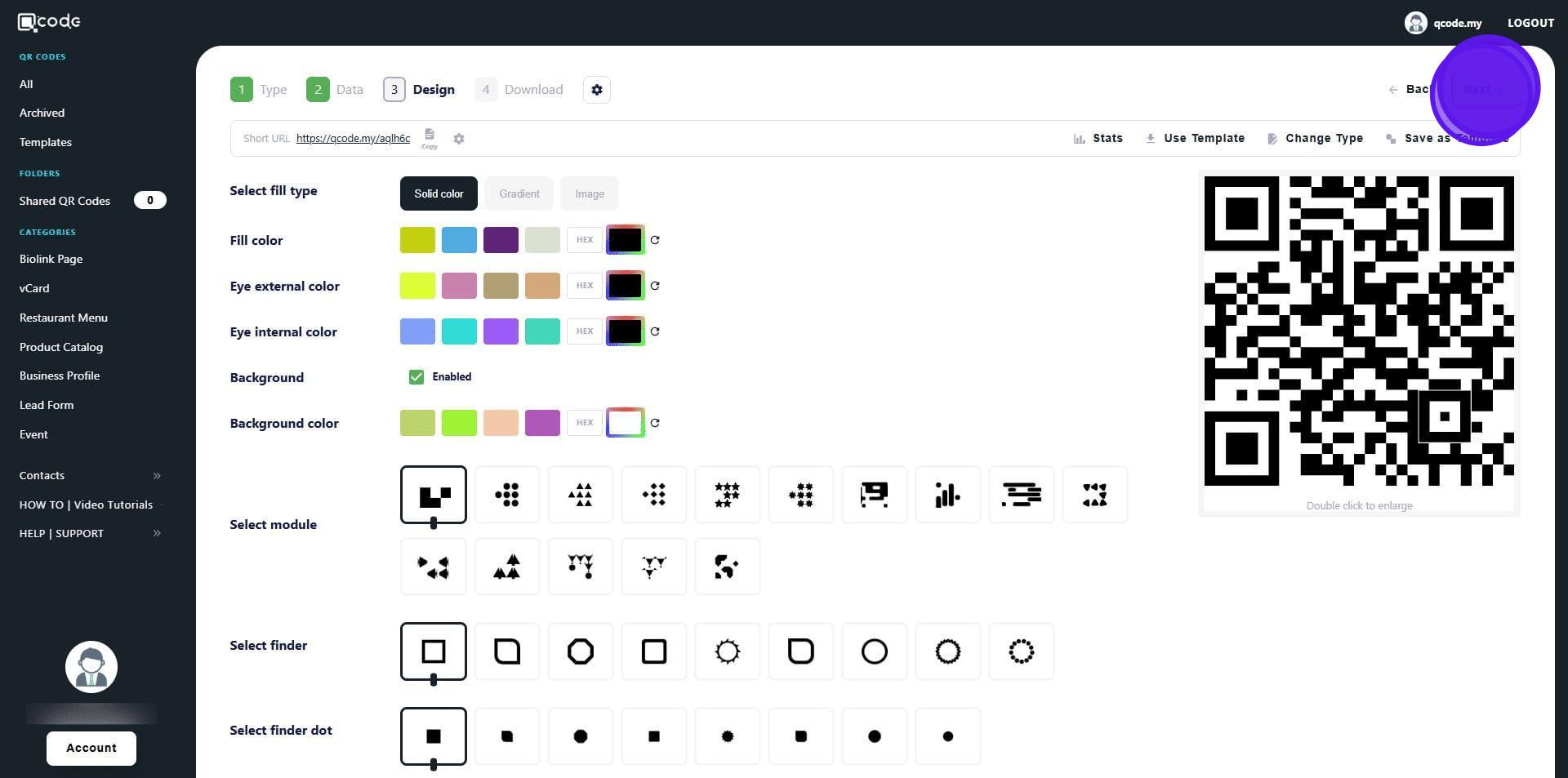Pick the purple Fill color swatch
Screen dimensions: 1568x778
click(x=501, y=240)
